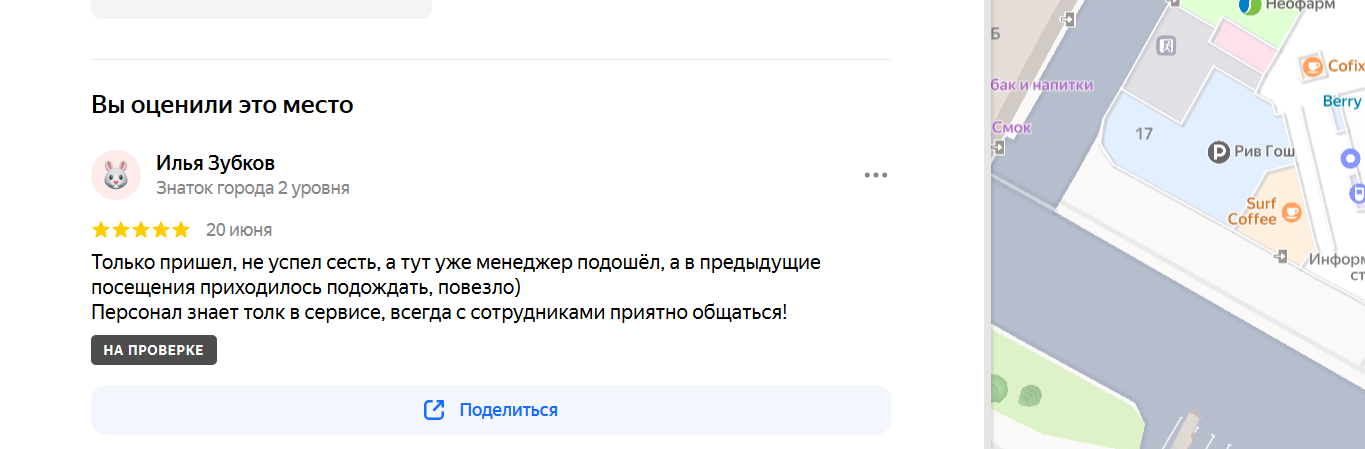Viewport: 1365px width, 449px height.
Task: Click the Поделиться share button
Action: click(x=491, y=410)
